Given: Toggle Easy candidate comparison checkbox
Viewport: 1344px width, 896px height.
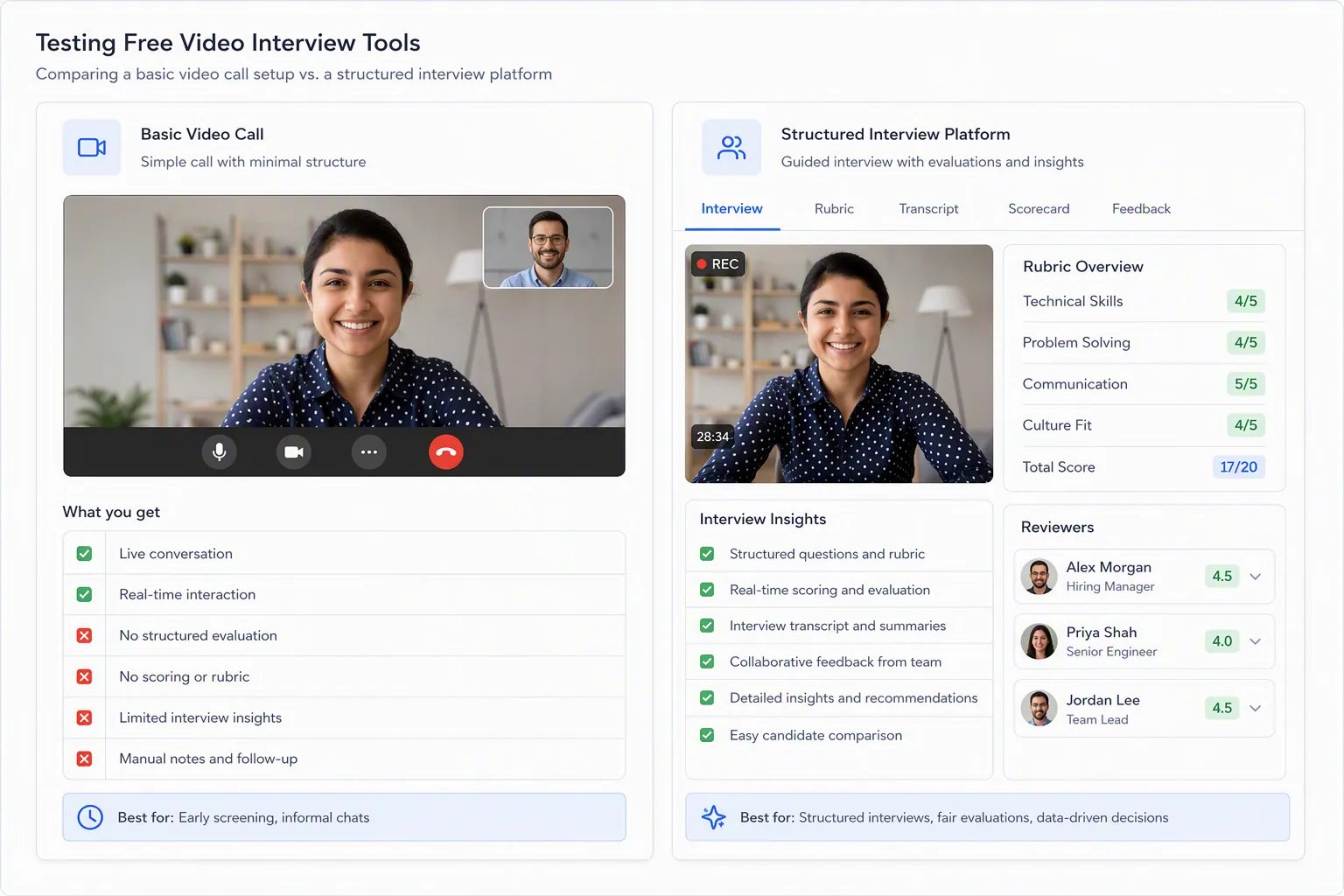Looking at the screenshot, I should (x=707, y=735).
